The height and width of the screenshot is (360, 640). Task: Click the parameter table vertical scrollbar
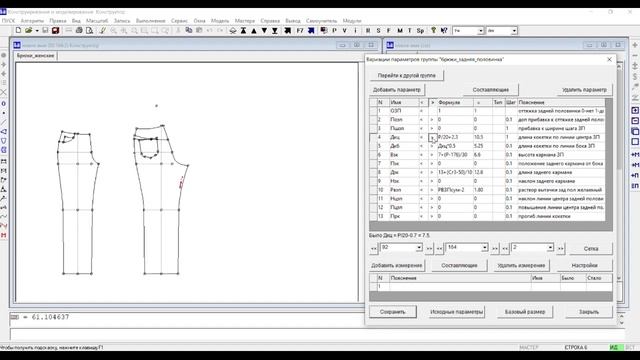(609, 163)
